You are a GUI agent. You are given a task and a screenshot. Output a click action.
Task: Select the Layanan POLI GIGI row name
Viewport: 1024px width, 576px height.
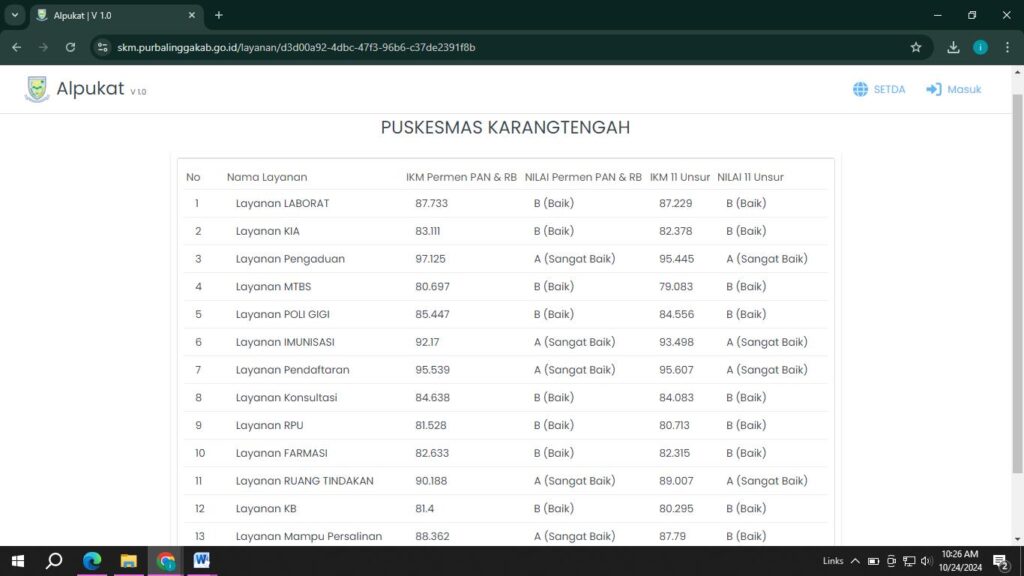pos(283,314)
